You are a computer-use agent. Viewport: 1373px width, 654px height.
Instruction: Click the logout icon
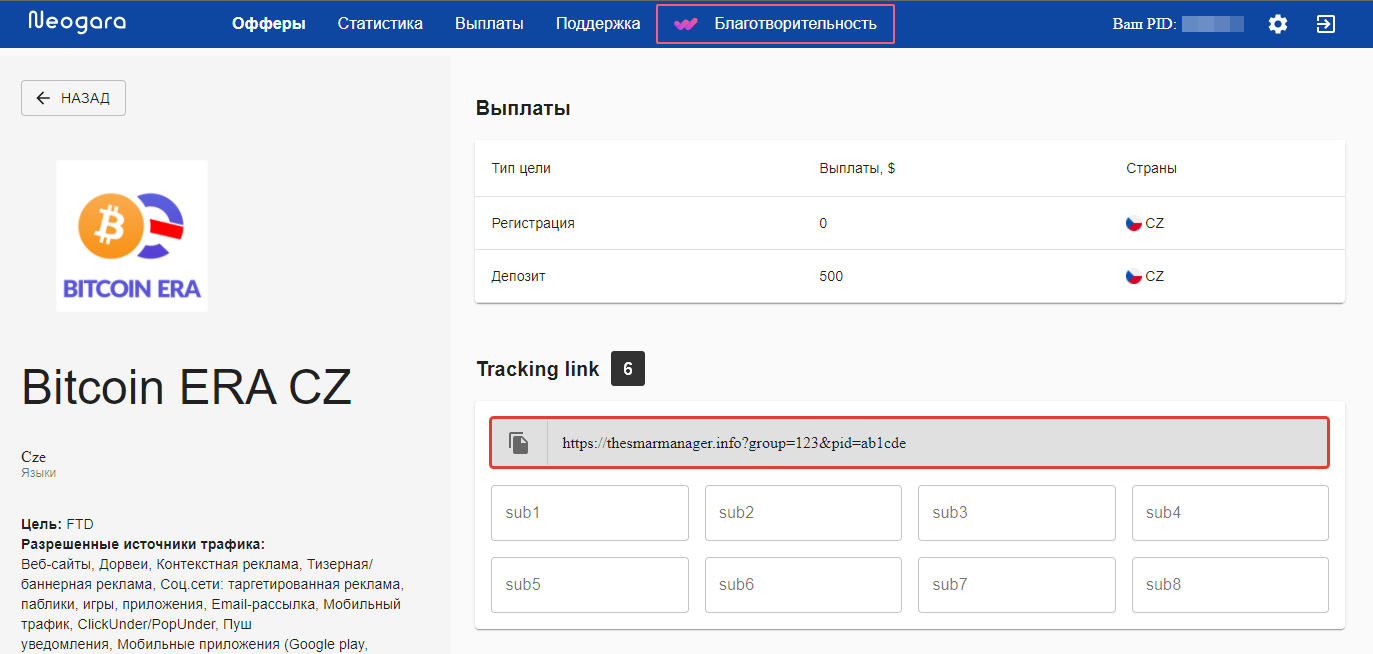1326,24
